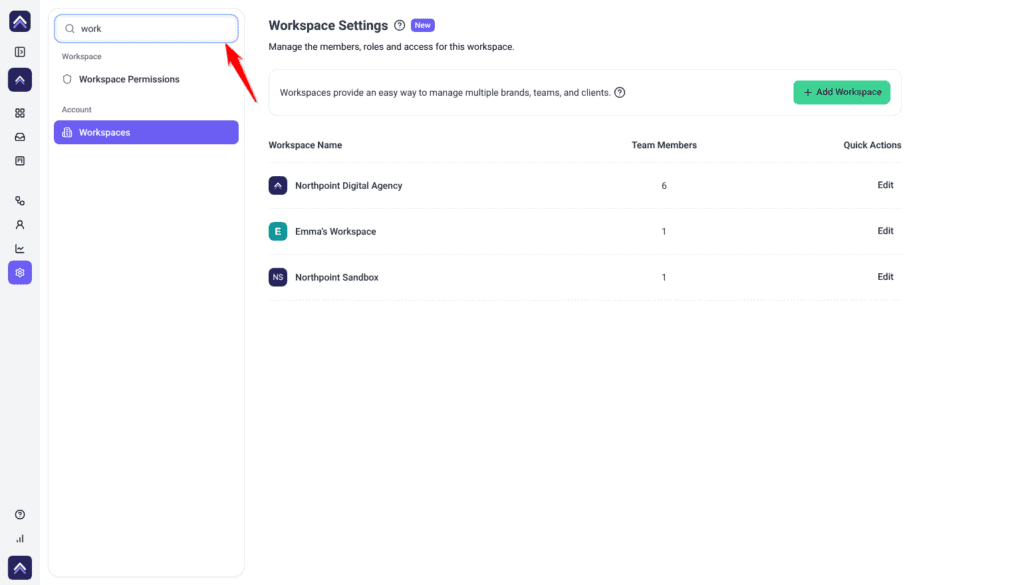Image resolution: width=1024 pixels, height=585 pixels.
Task: Click the info icon after the workspaces description
Action: click(x=620, y=92)
